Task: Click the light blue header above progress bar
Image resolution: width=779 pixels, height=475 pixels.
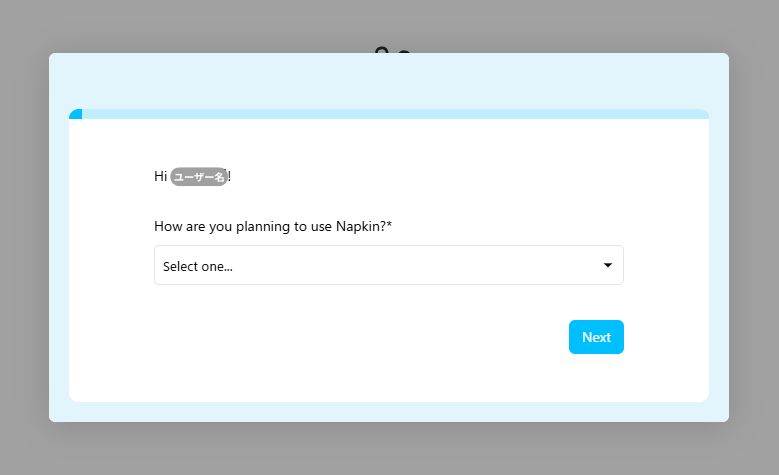Action: coord(389,81)
